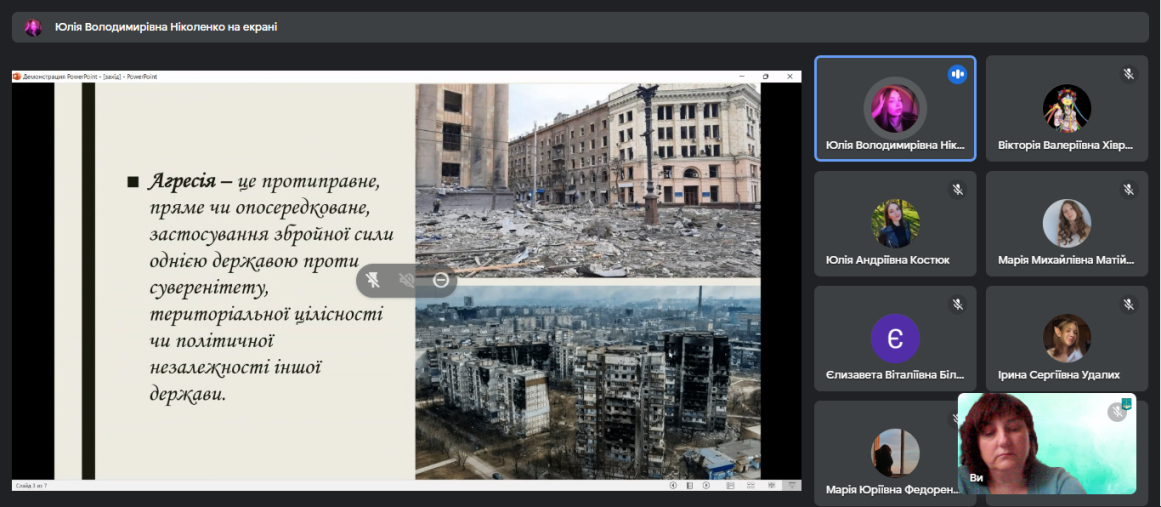Click presenter avatar in the top banner
The width and height of the screenshot is (1161, 507).
point(33,27)
